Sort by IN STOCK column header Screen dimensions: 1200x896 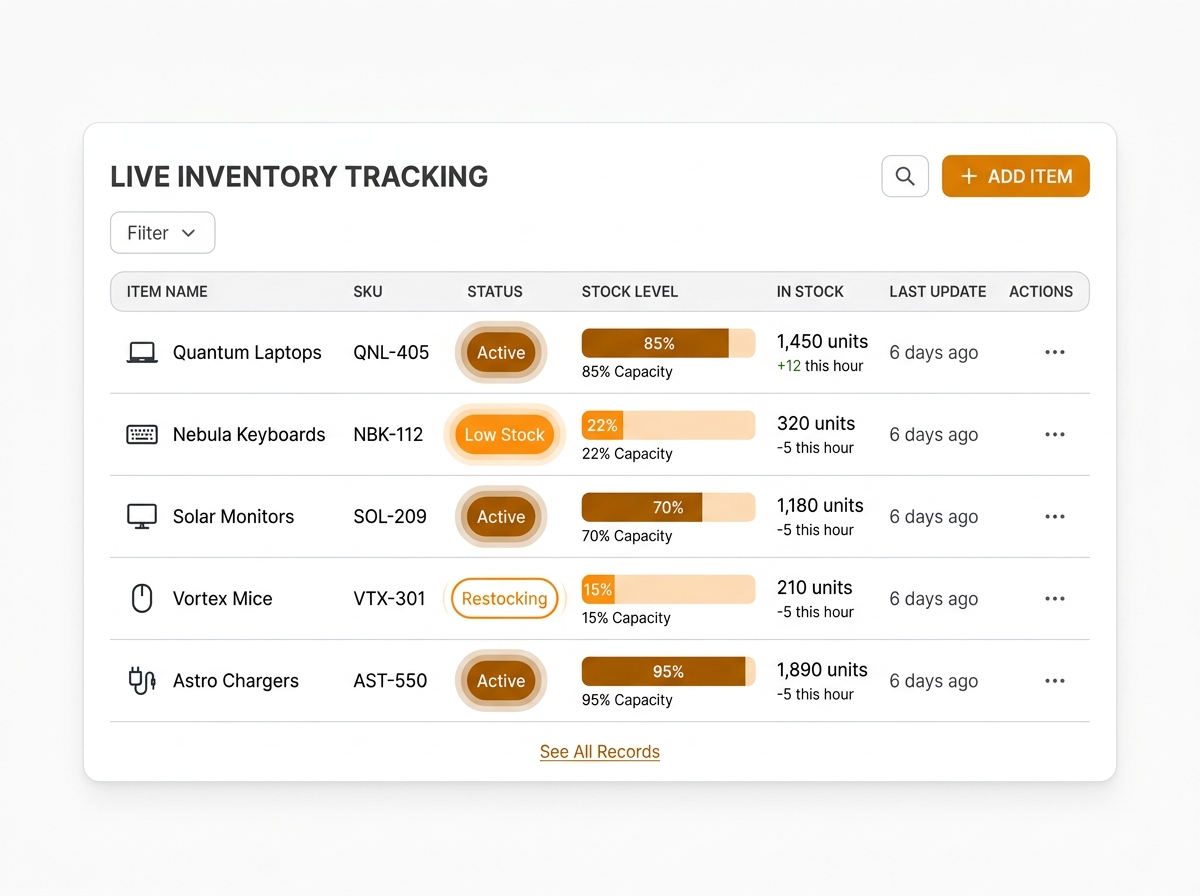click(x=810, y=292)
